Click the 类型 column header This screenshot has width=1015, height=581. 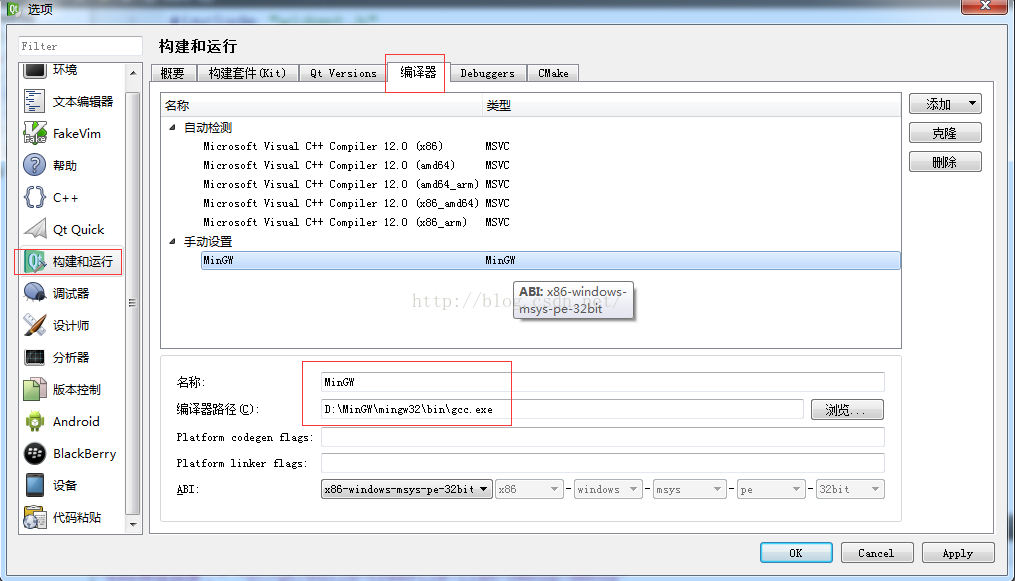tap(691, 105)
